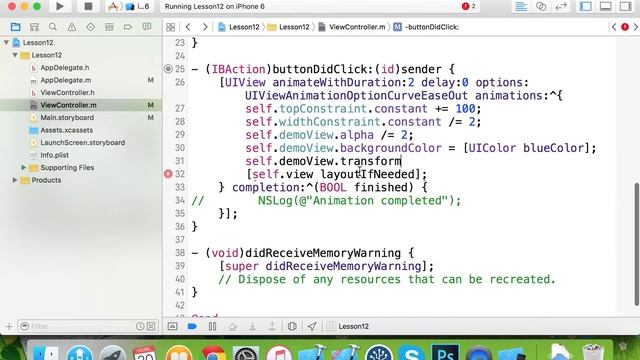Pause program execution in debug bar
This screenshot has height=360, width=640.
(x=212, y=326)
